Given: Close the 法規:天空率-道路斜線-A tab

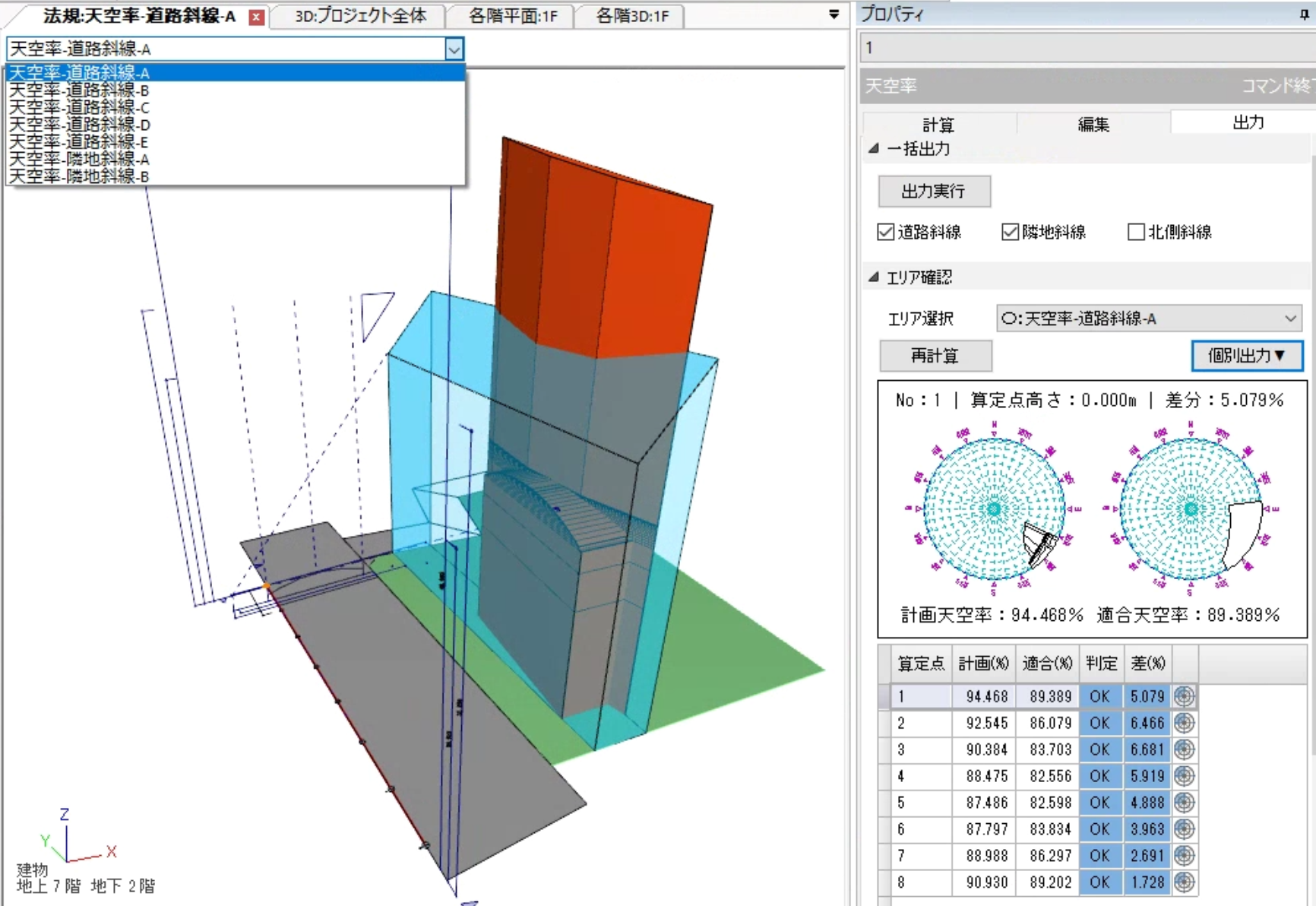Looking at the screenshot, I should point(257,17).
